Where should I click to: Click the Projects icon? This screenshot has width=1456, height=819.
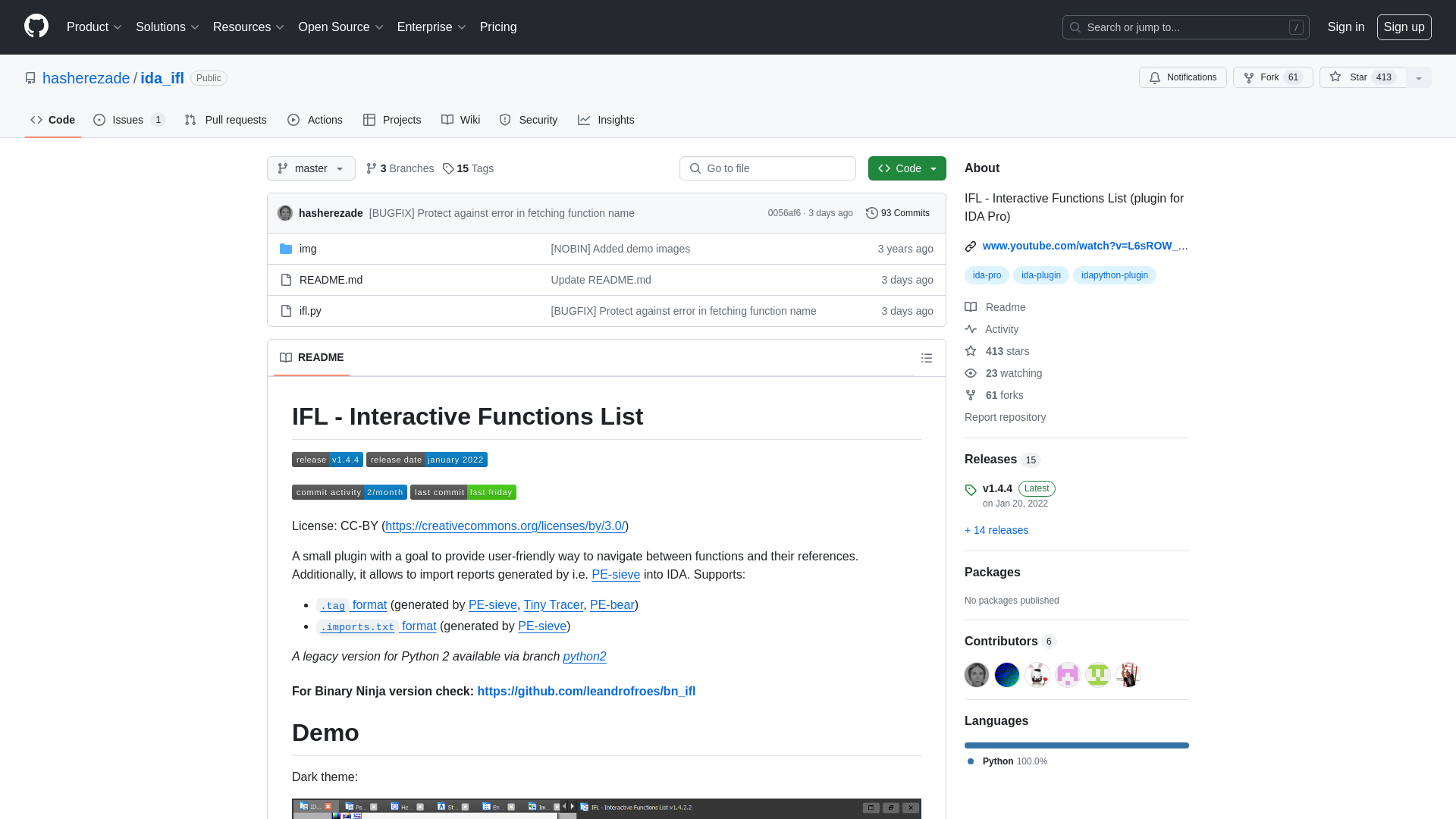(x=369, y=119)
